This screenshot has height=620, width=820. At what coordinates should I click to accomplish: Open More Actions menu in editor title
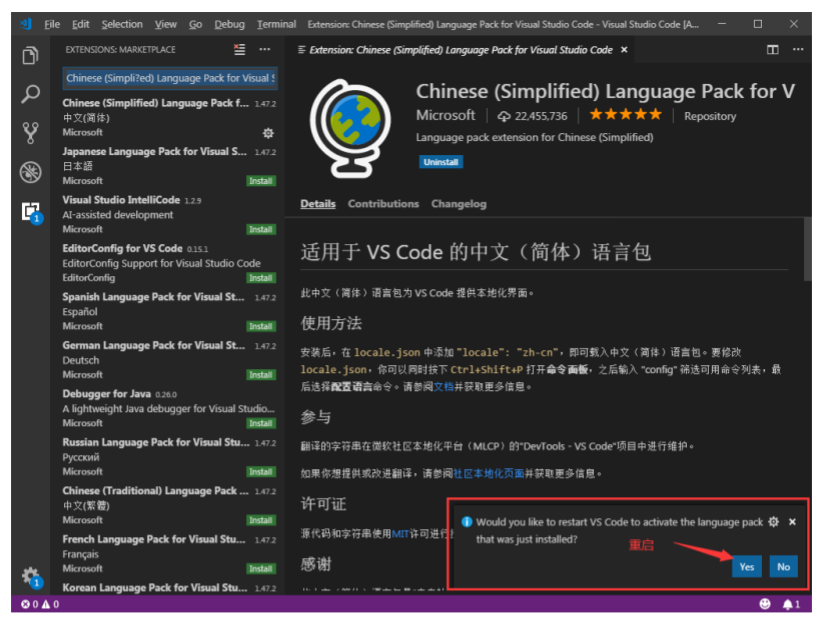point(798,50)
